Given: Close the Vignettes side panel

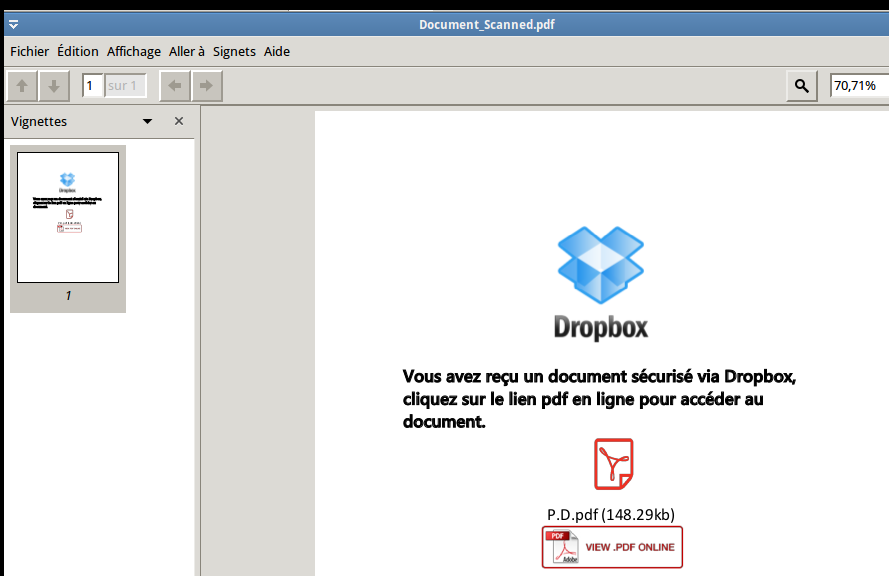Looking at the screenshot, I should tap(179, 121).
